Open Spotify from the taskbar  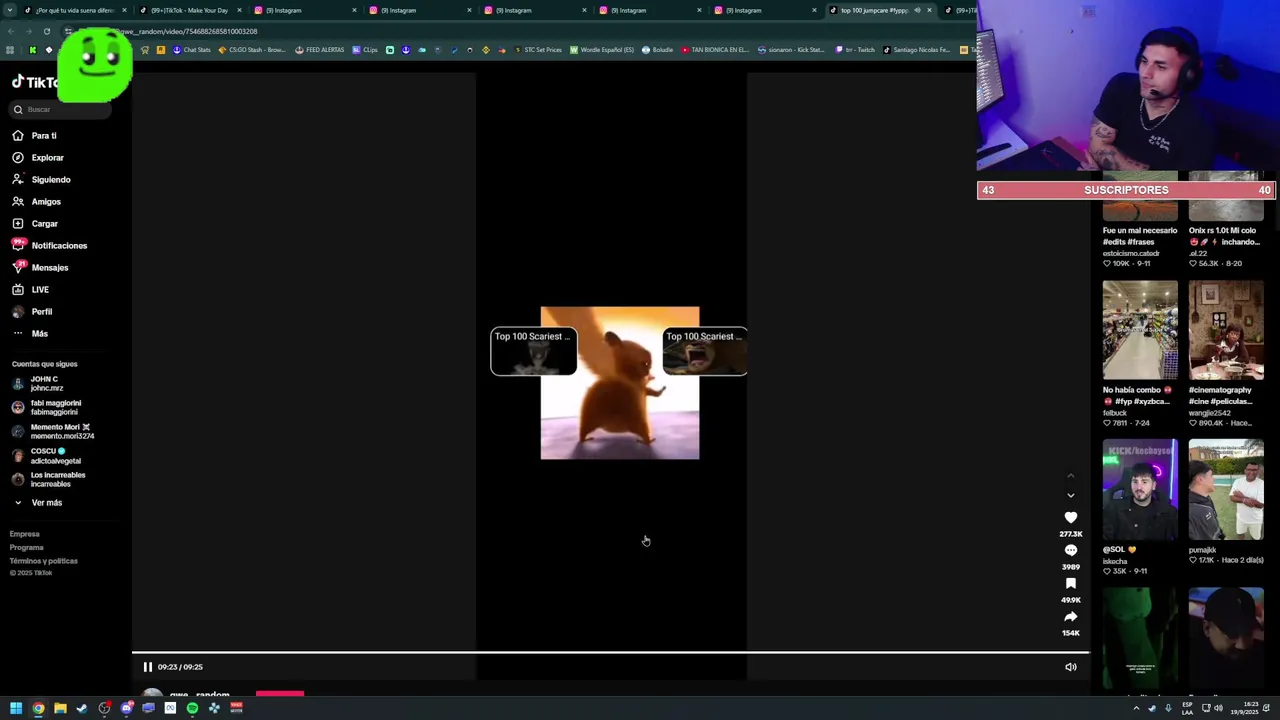click(192, 708)
